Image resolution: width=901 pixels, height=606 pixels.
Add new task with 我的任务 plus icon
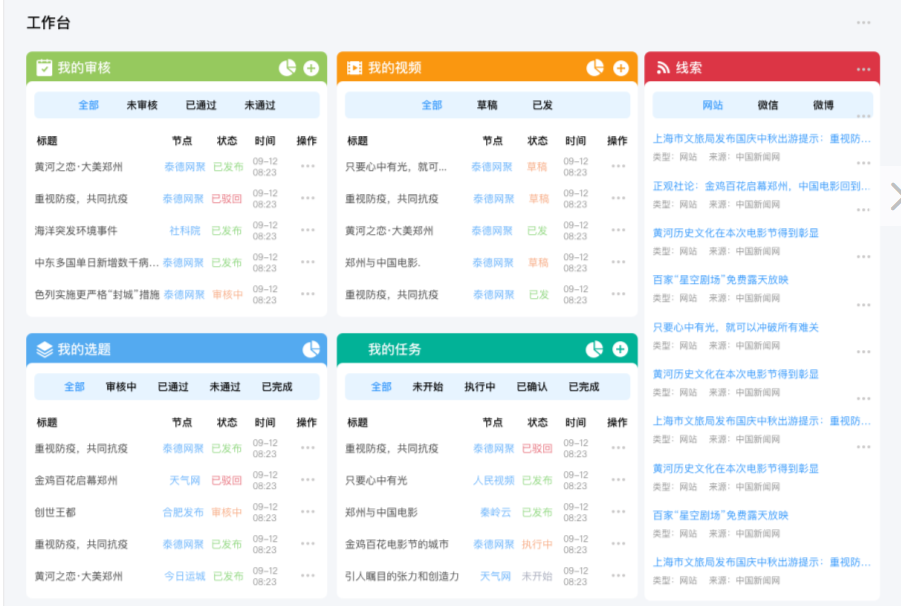[x=621, y=349]
